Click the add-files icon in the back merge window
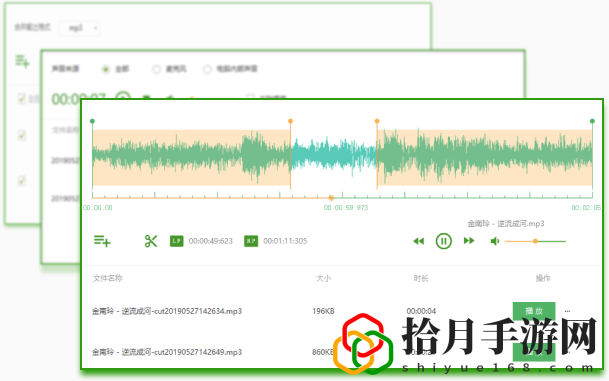Image resolution: width=609 pixels, height=381 pixels. (x=22, y=61)
